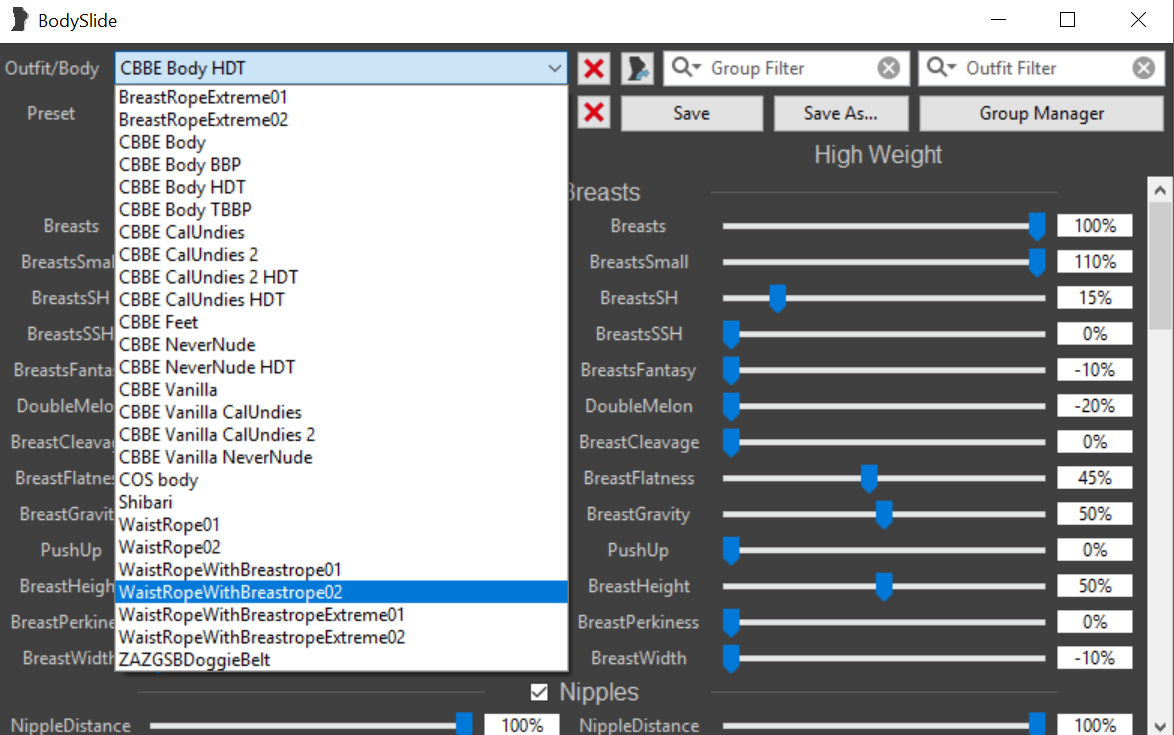1174x735 pixels.
Task: Open Outfit Studio via the silhouette icon
Action: pos(637,68)
